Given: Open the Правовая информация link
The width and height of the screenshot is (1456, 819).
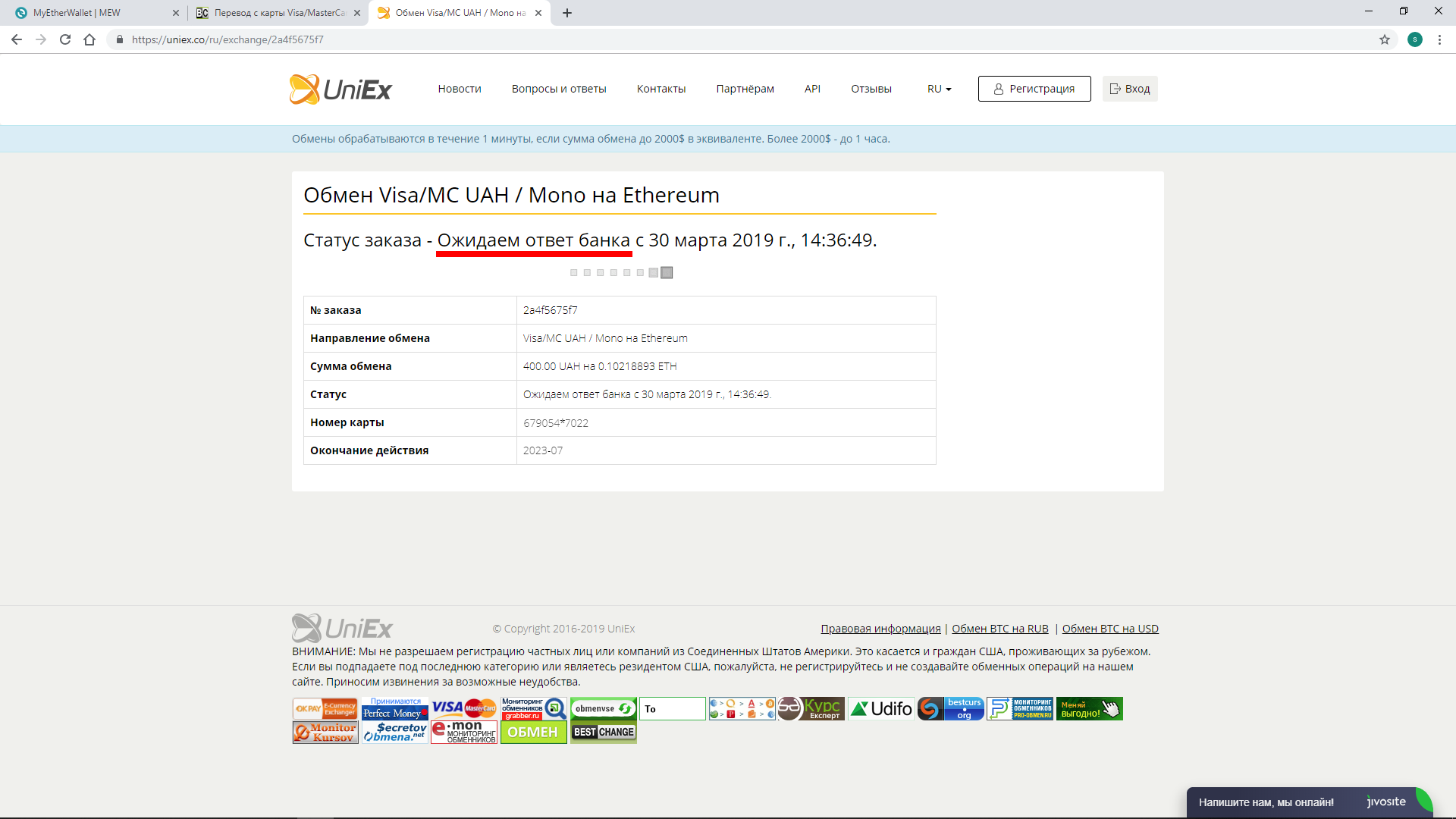Looking at the screenshot, I should pyautogui.click(x=880, y=629).
